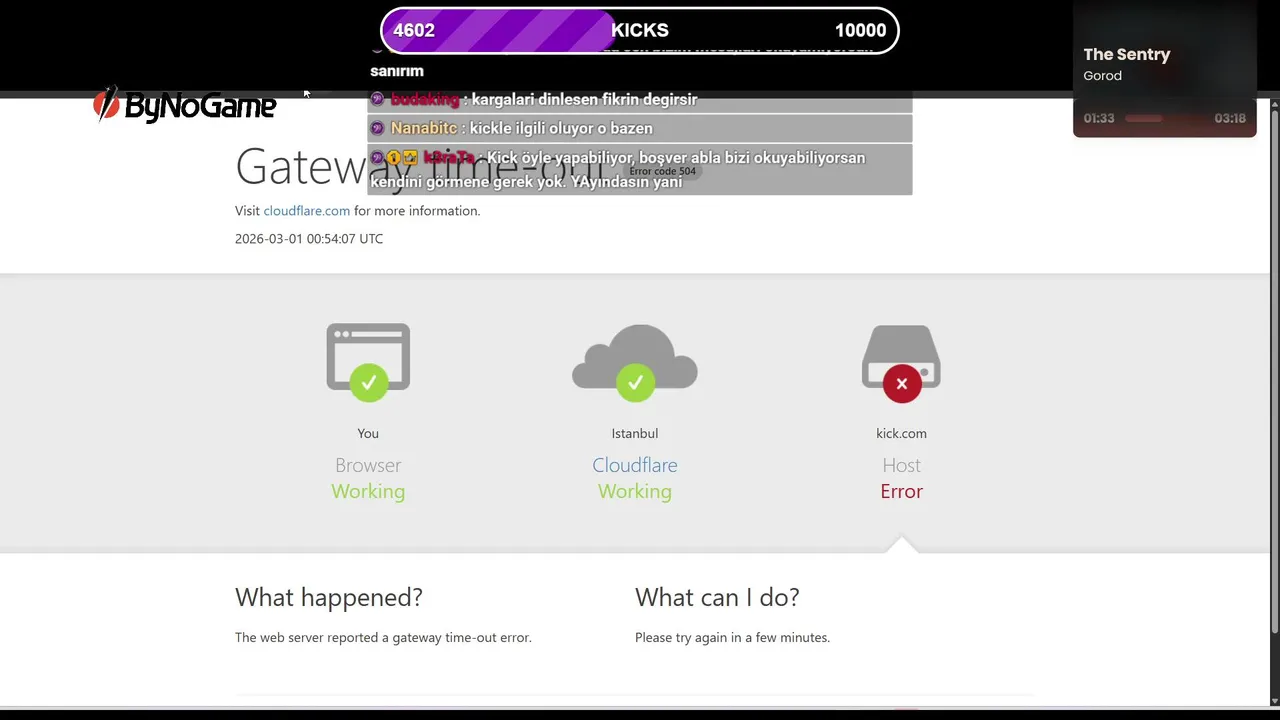This screenshot has height=720, width=1280.
Task: Click the timestamp "2026-03-01 00:54:07 UTC"
Action: (309, 239)
